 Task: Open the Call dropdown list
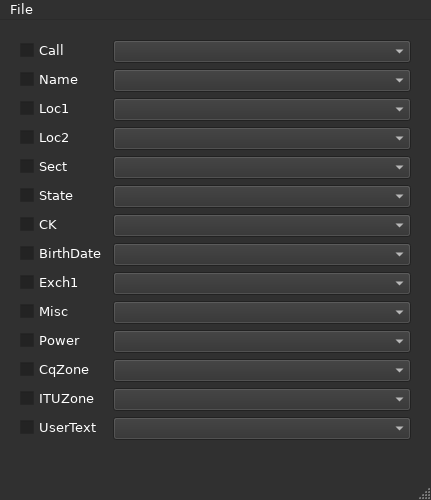[262, 51]
